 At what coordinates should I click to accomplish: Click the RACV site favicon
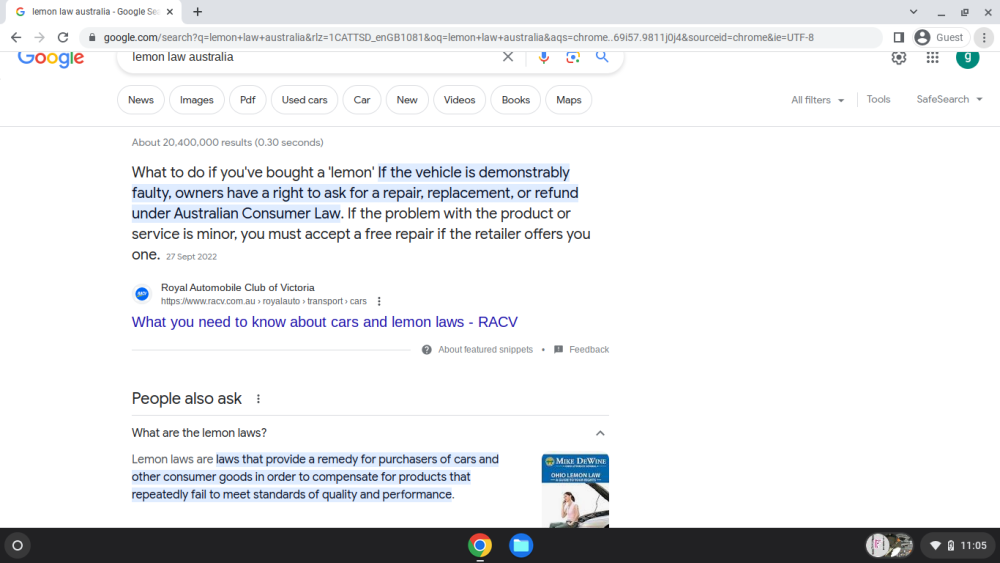pyautogui.click(x=142, y=293)
